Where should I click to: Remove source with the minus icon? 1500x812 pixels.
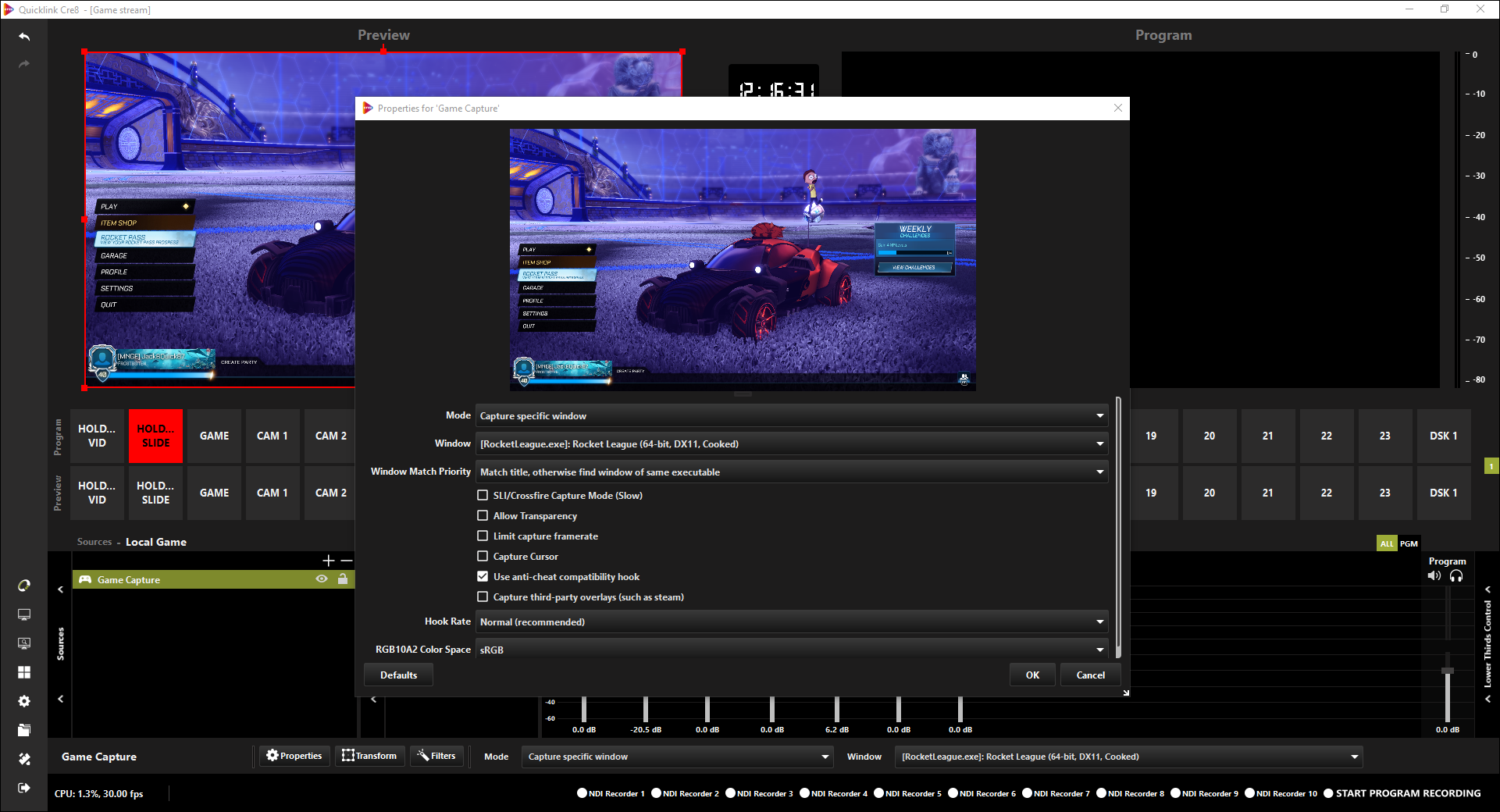click(x=347, y=561)
